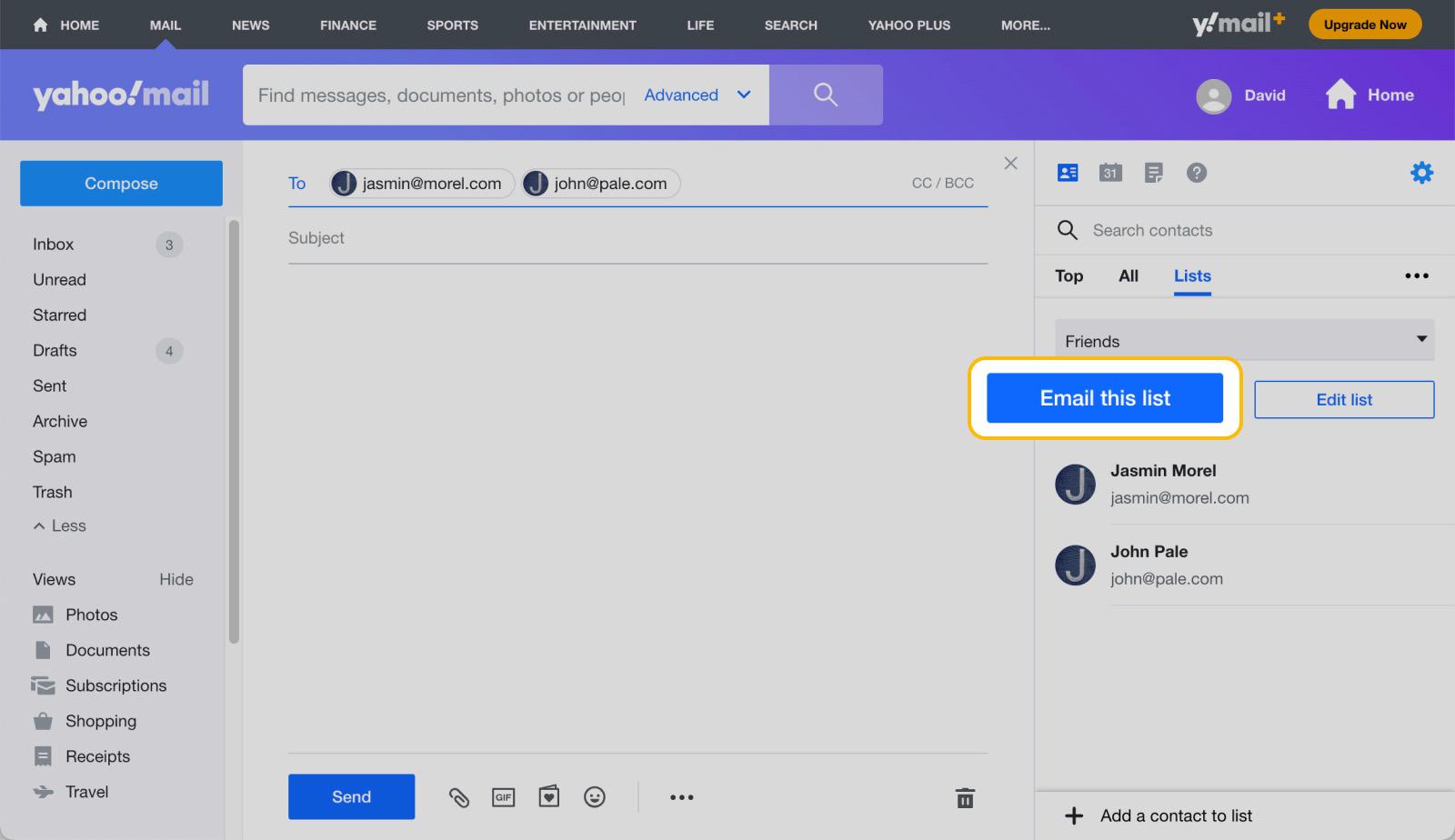Select jasmin@morel.com recipient chip

(x=422, y=184)
